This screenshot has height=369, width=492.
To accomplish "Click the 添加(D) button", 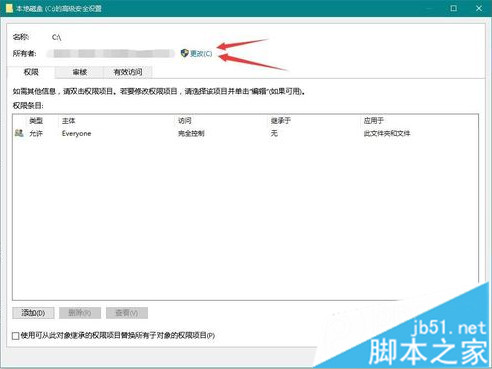I will coord(33,313).
